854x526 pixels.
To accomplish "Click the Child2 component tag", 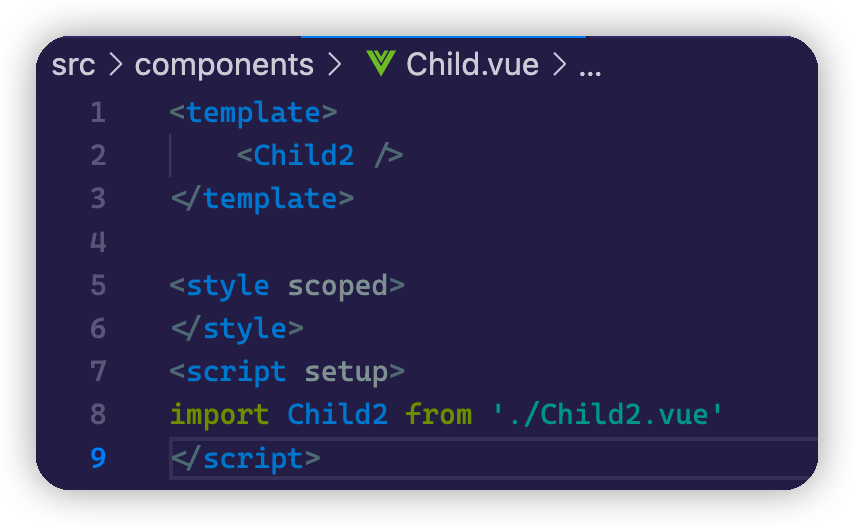I will coord(303,155).
